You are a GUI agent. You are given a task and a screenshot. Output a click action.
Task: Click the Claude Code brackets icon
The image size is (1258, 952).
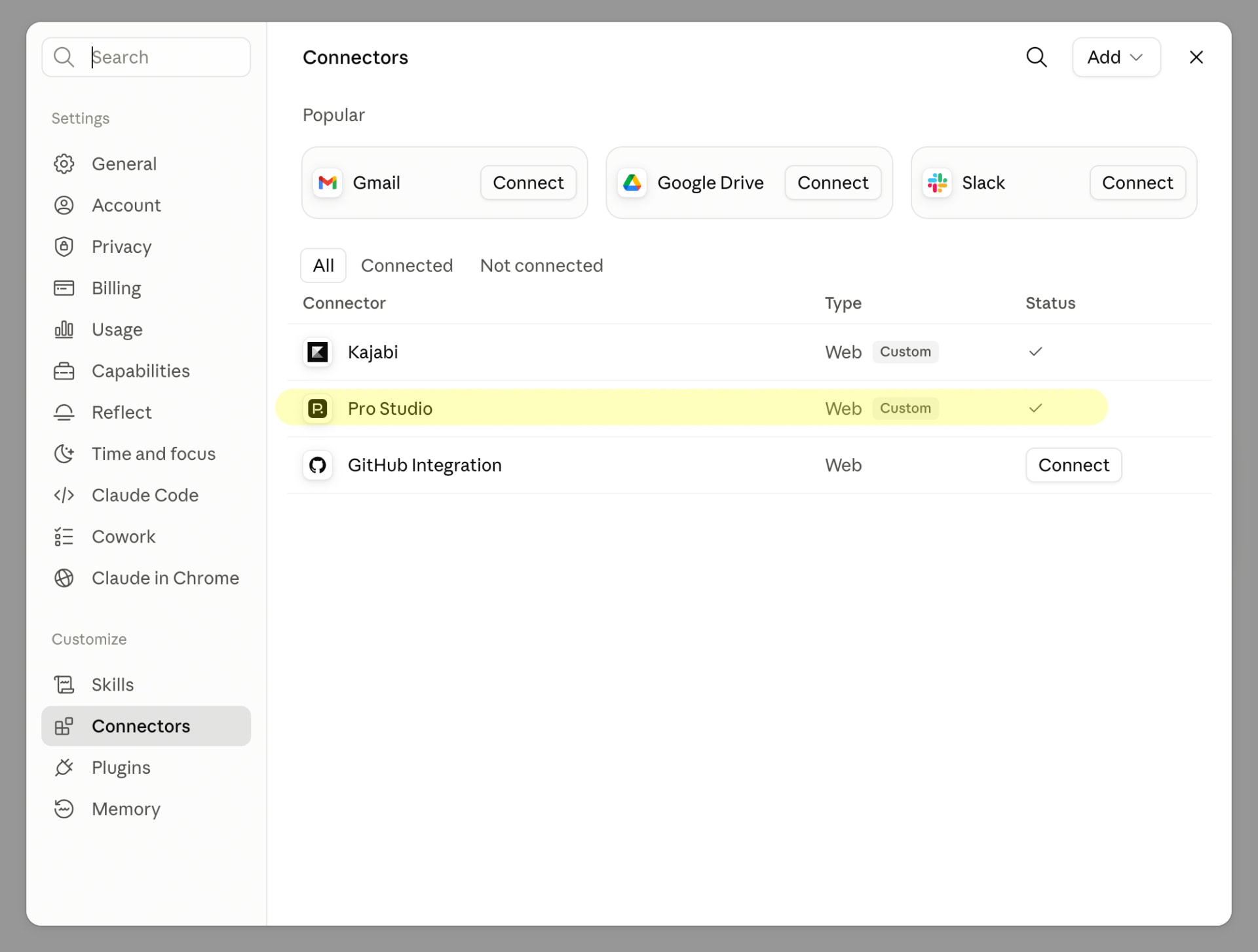(x=64, y=495)
